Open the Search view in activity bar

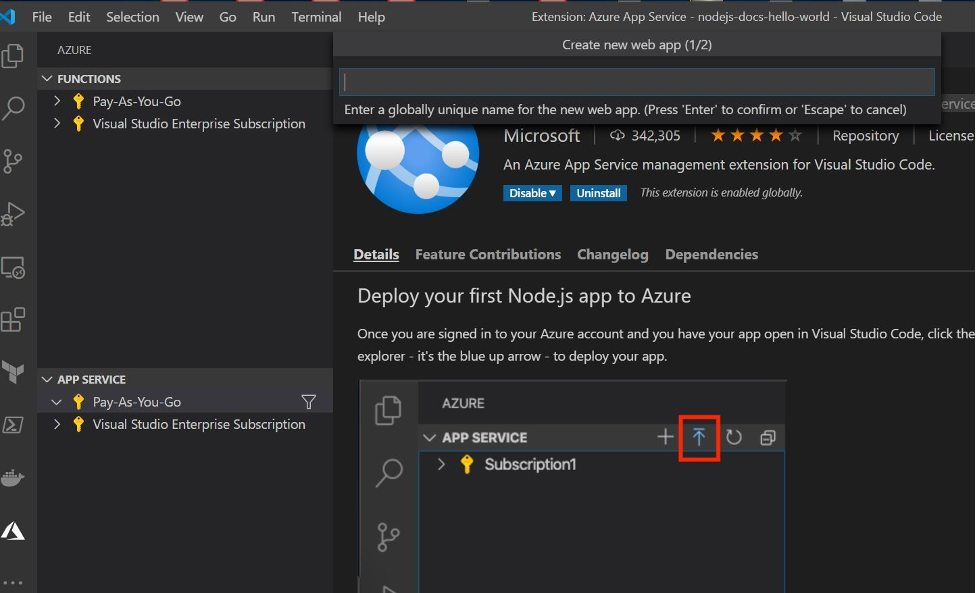point(12,108)
